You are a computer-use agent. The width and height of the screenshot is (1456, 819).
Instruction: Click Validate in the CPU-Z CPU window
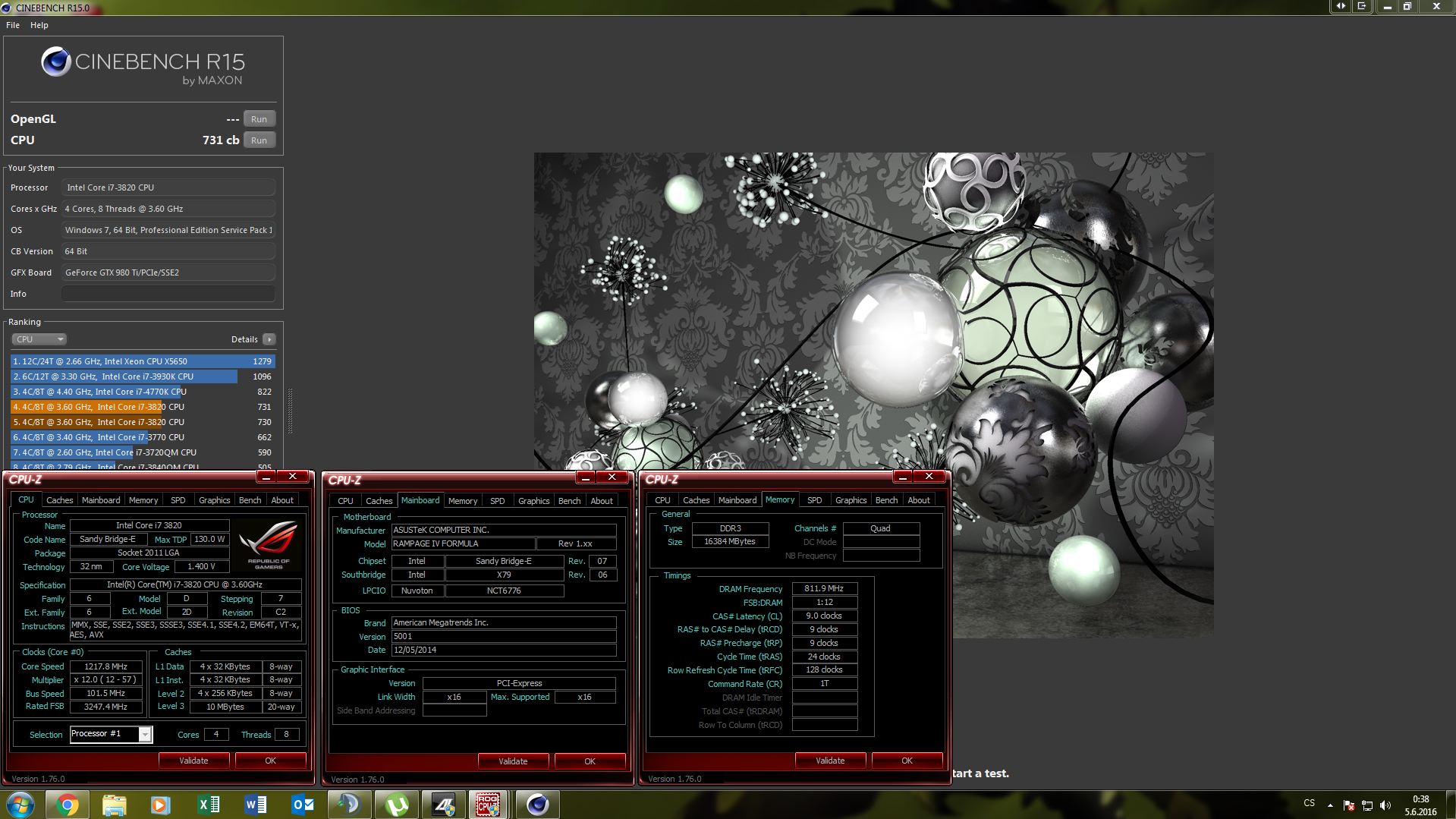(x=193, y=761)
